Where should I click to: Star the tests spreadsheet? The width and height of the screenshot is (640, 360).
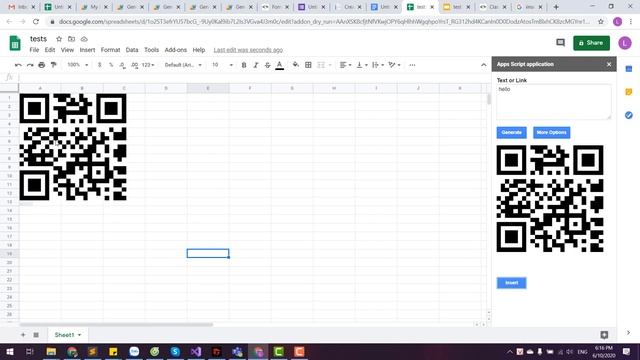pyautogui.click(x=59, y=39)
